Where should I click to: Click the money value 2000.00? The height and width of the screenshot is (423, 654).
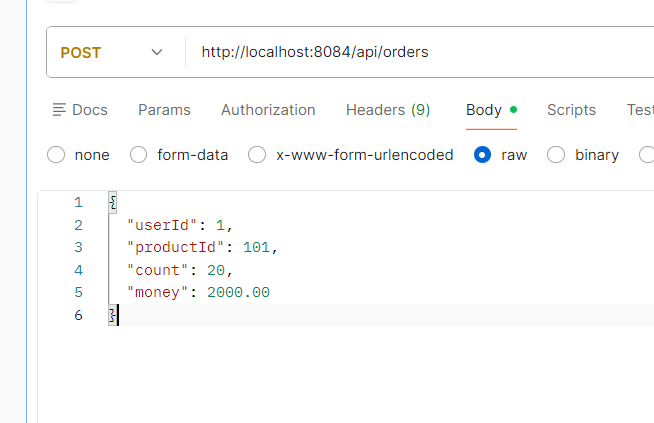(238, 292)
